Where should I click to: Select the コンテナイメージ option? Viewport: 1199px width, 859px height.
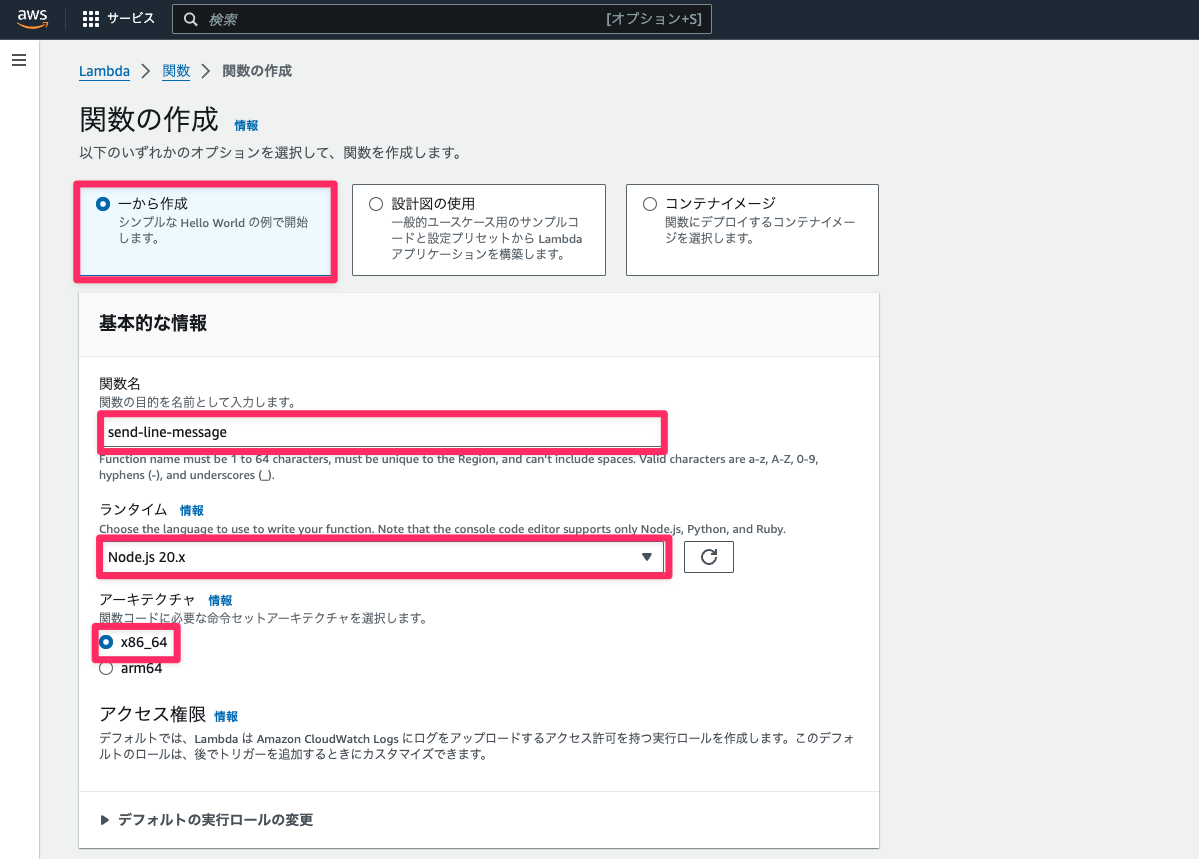click(x=650, y=203)
